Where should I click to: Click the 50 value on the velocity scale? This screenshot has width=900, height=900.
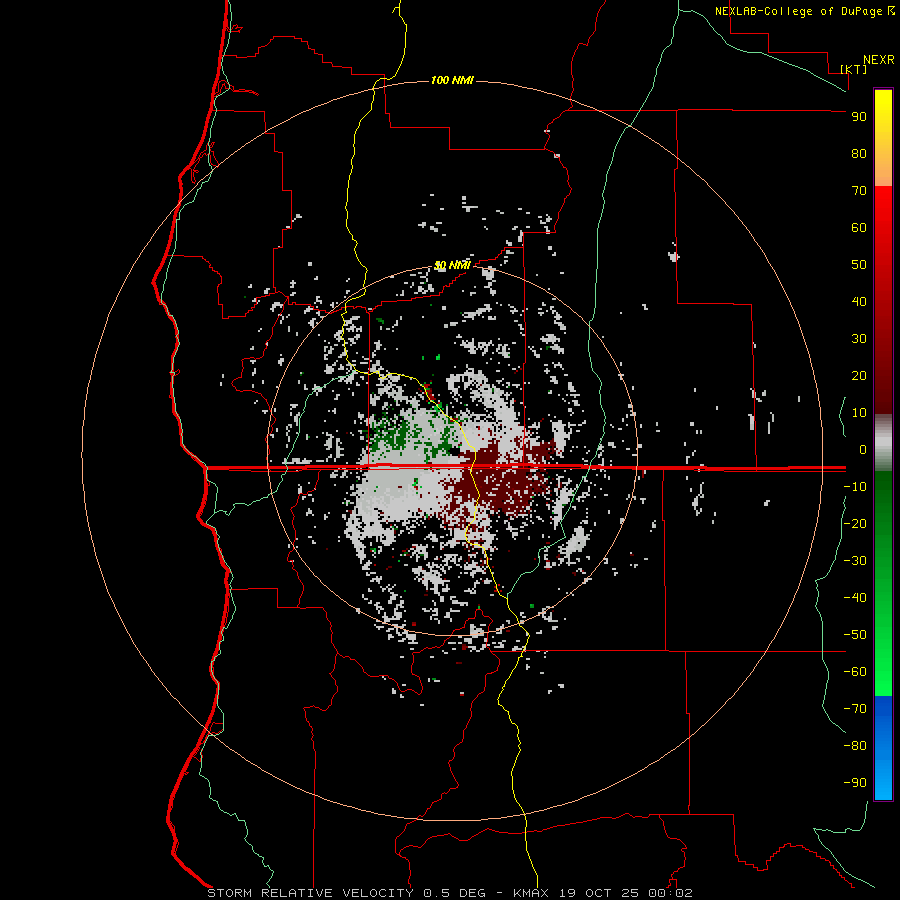859,265
